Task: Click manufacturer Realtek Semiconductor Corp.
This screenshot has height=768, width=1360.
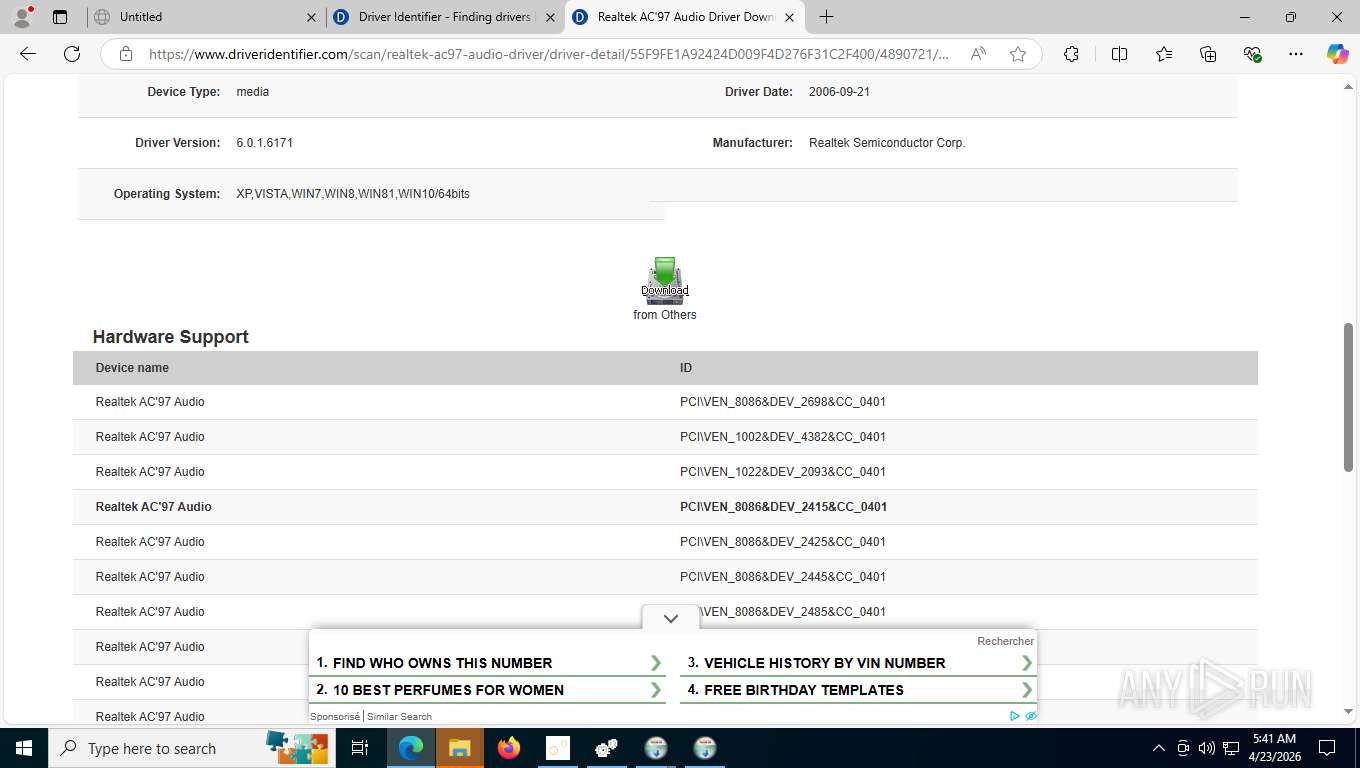Action: click(887, 143)
